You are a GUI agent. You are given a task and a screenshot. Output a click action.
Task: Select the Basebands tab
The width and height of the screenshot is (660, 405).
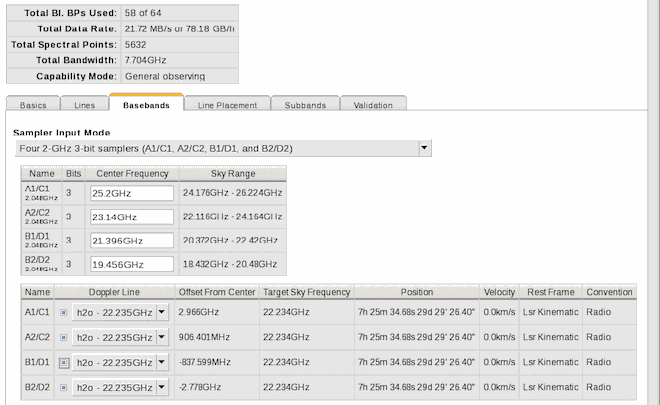click(x=147, y=105)
